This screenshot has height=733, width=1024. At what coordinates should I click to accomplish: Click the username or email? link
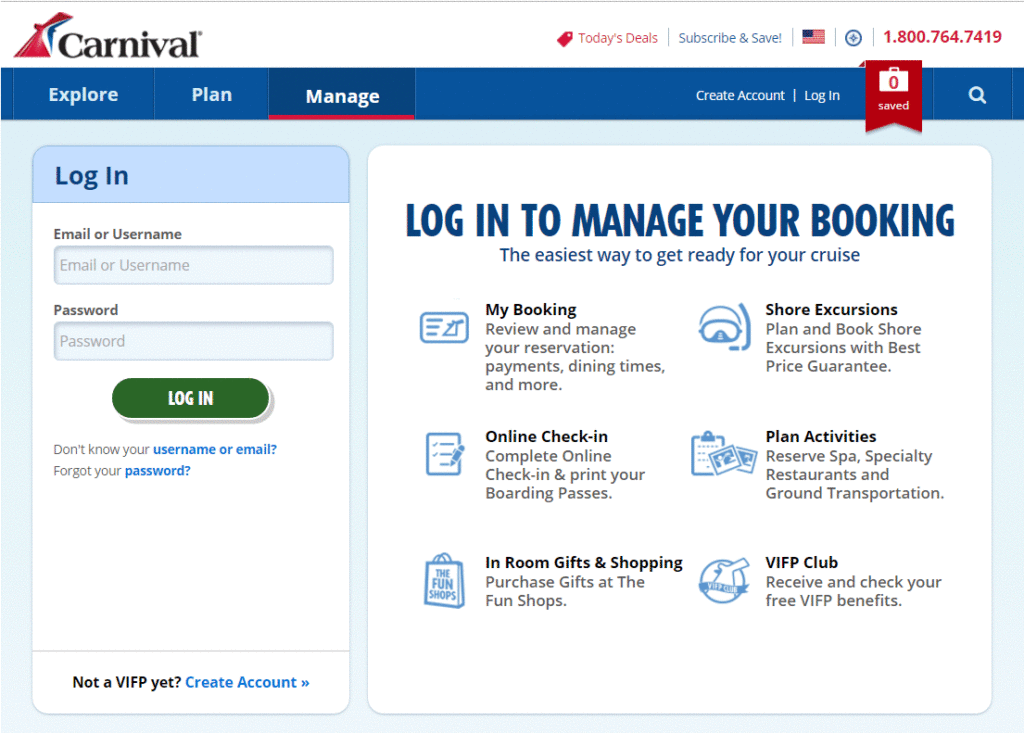click(x=215, y=449)
